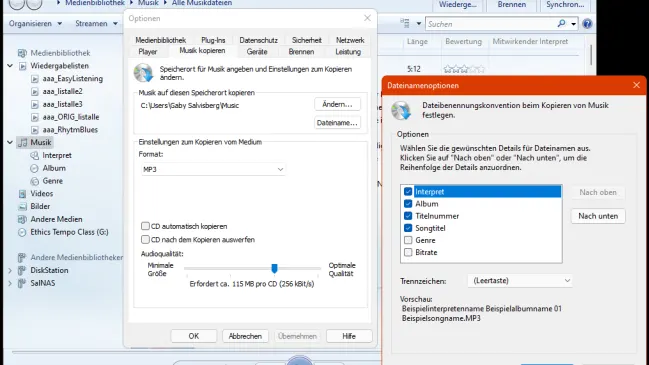
Task: Click the search magnifier icon
Action: pos(561,24)
